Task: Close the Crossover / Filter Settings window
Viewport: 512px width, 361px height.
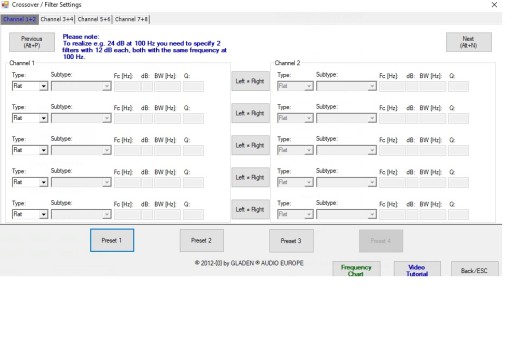Action: [494, 5]
